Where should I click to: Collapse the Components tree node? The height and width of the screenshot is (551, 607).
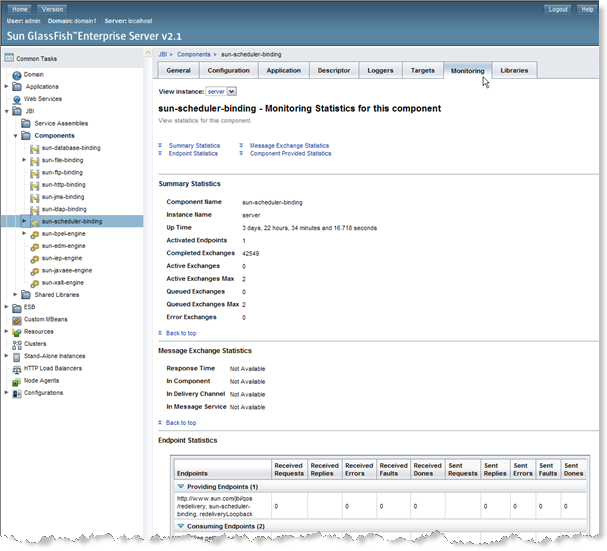(x=15, y=136)
